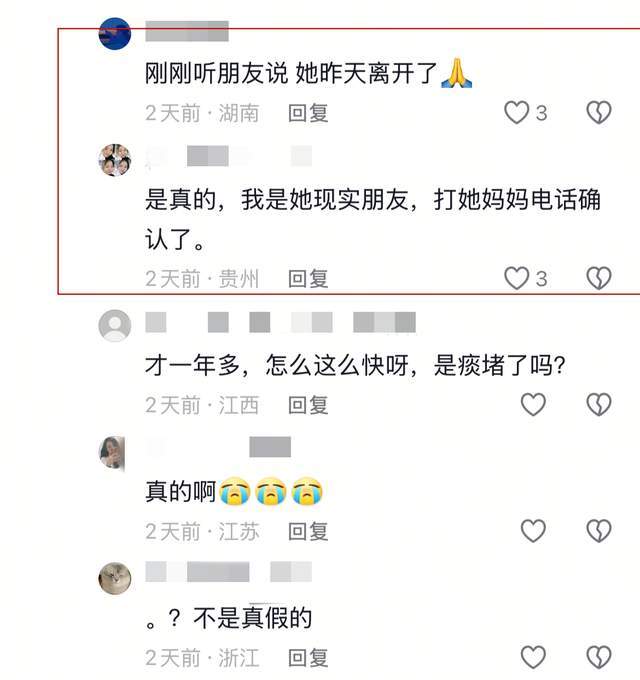Open the default gray avatar of Jiangxi commenter
640x680 pixels.
pyautogui.click(x=115, y=326)
